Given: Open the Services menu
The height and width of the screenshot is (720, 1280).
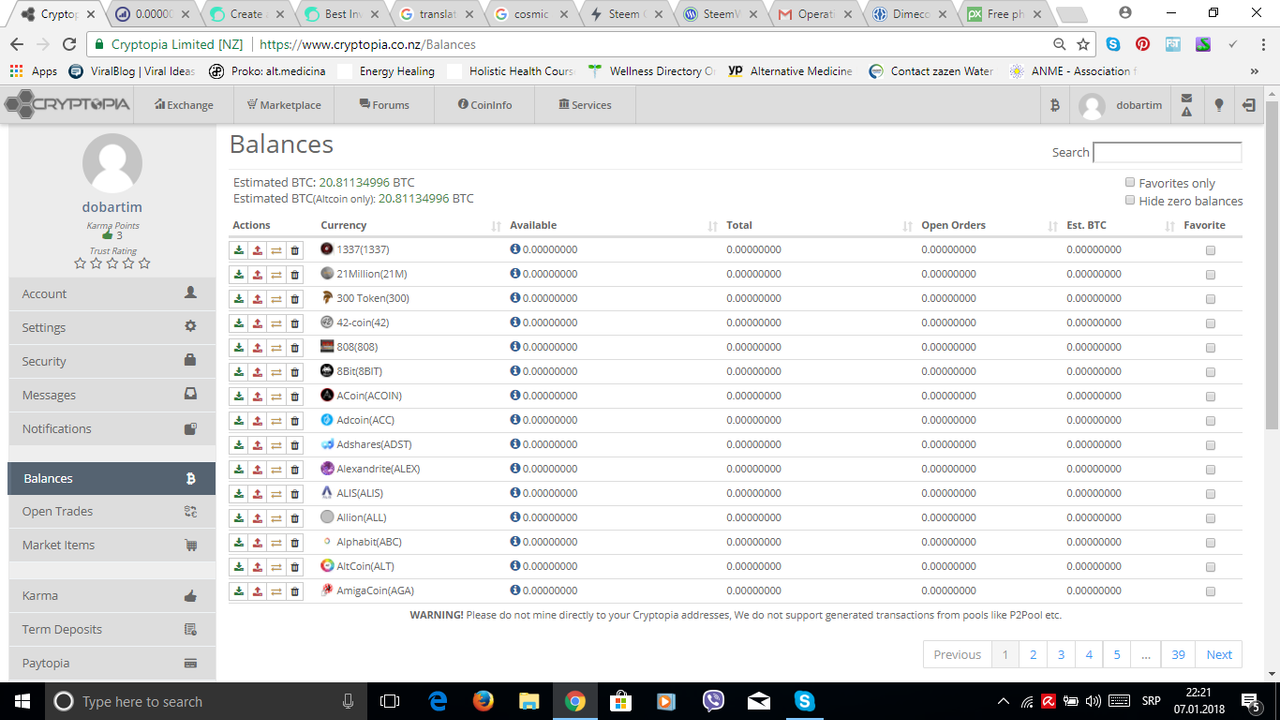Looking at the screenshot, I should (585, 105).
